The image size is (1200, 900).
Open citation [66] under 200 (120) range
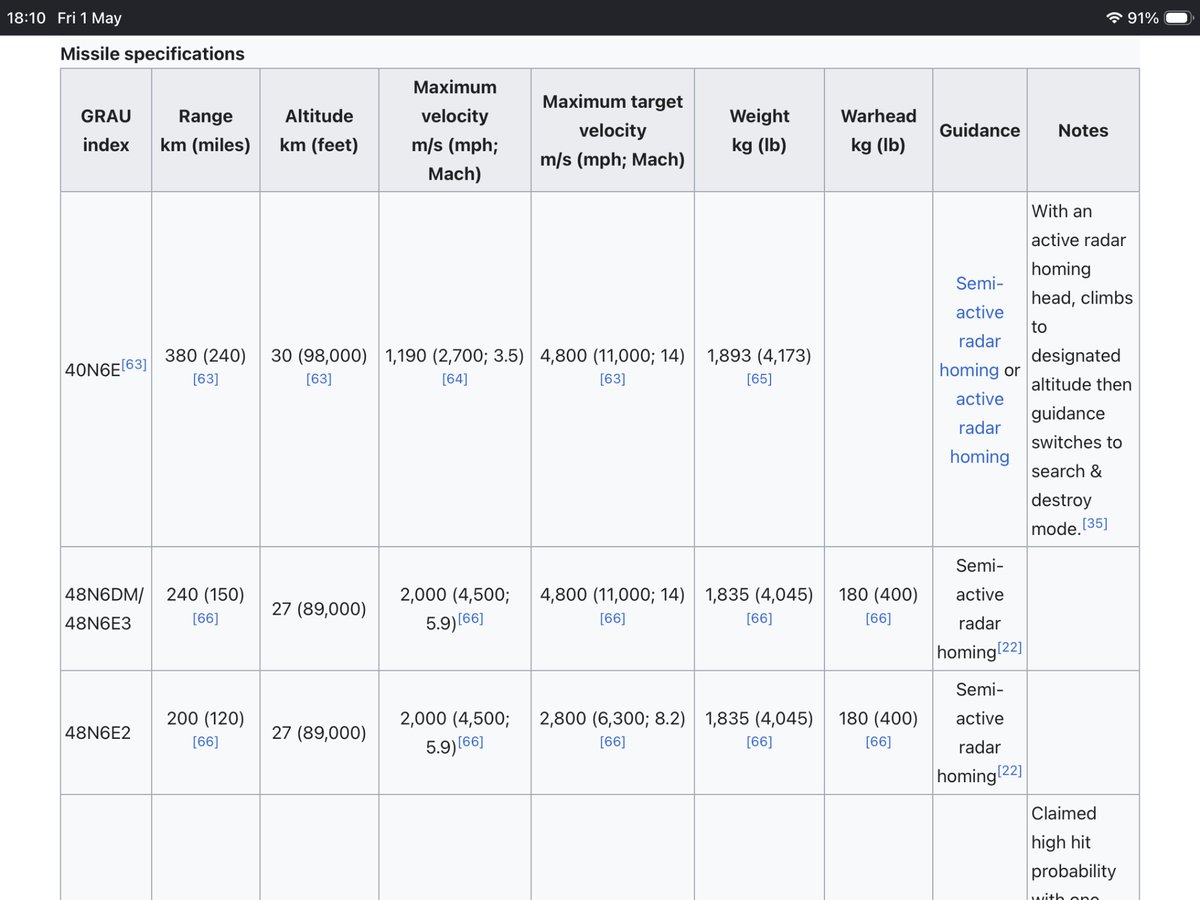tap(205, 741)
